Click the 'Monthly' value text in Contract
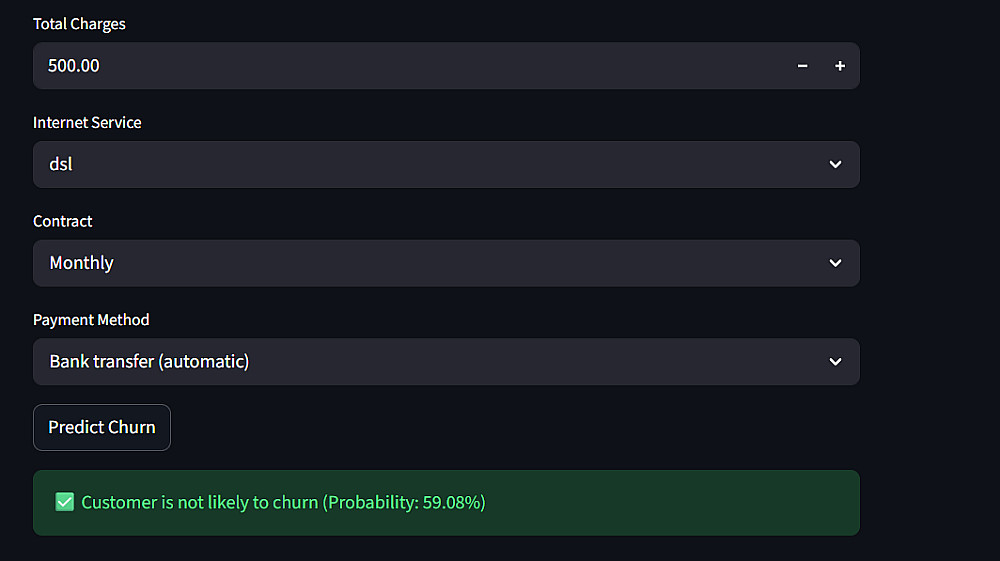 point(81,263)
